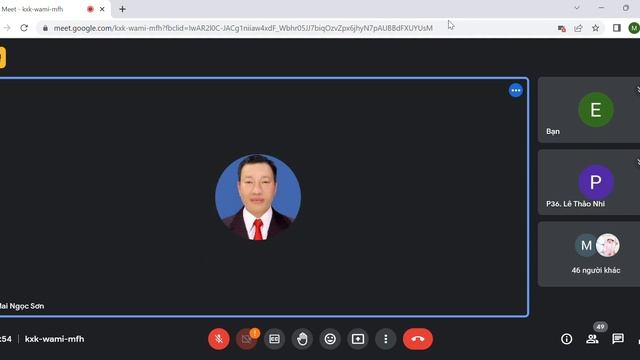Click the camera warning exclamation badge
This screenshot has width=640, height=360.
coord(255,333)
